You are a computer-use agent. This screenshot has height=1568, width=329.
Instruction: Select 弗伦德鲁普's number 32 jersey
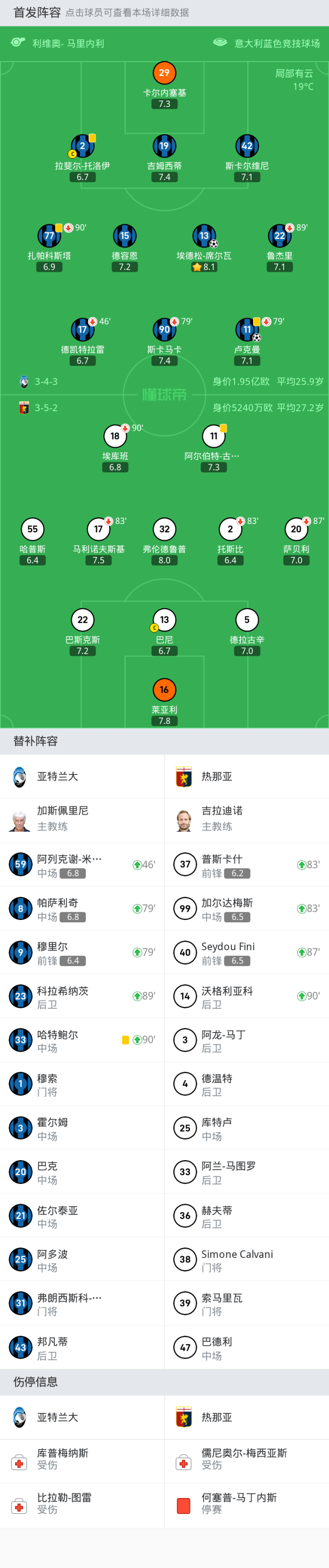tap(164, 529)
